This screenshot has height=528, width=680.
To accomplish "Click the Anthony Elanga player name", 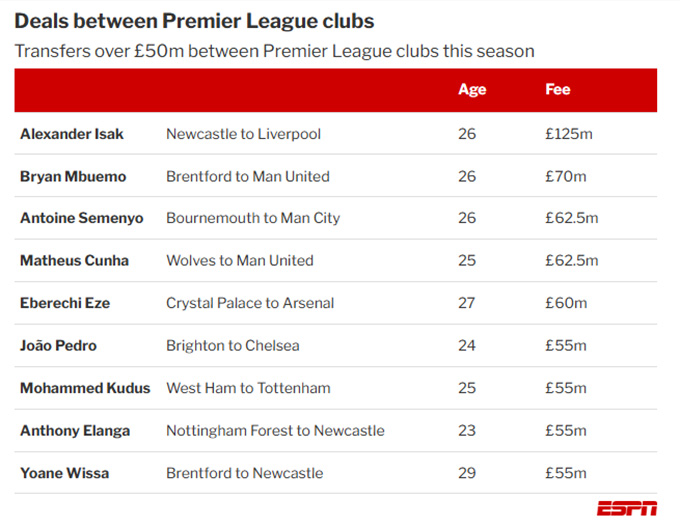I will (x=72, y=431).
